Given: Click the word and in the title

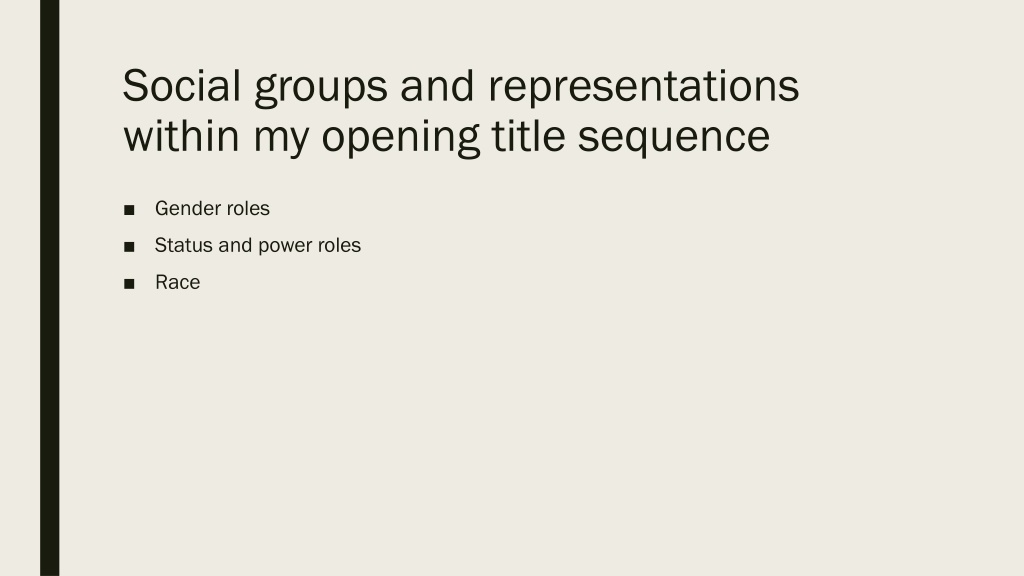Looking at the screenshot, I should [437, 86].
